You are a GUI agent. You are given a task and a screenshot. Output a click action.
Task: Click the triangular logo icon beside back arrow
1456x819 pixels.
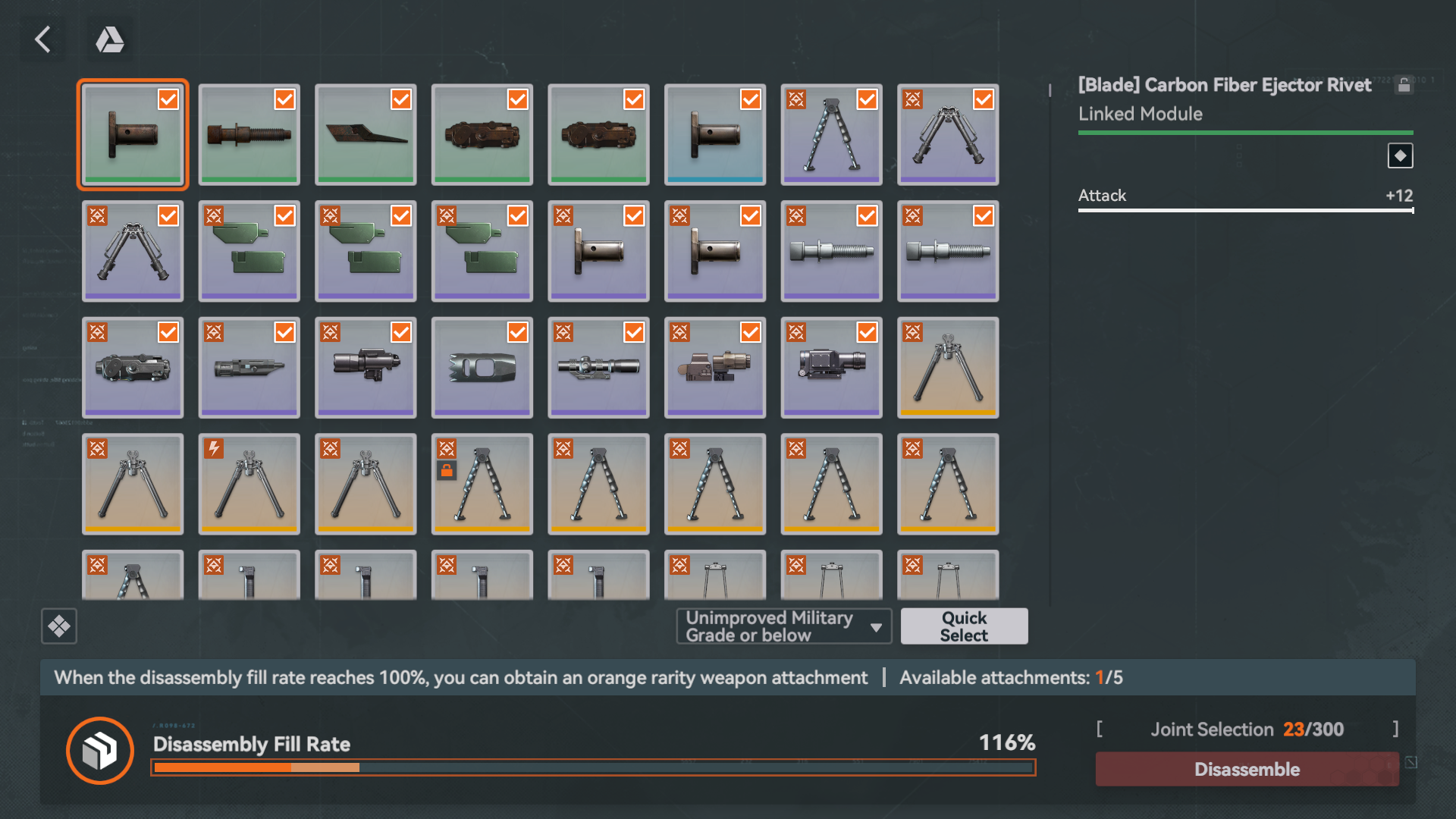click(x=110, y=39)
